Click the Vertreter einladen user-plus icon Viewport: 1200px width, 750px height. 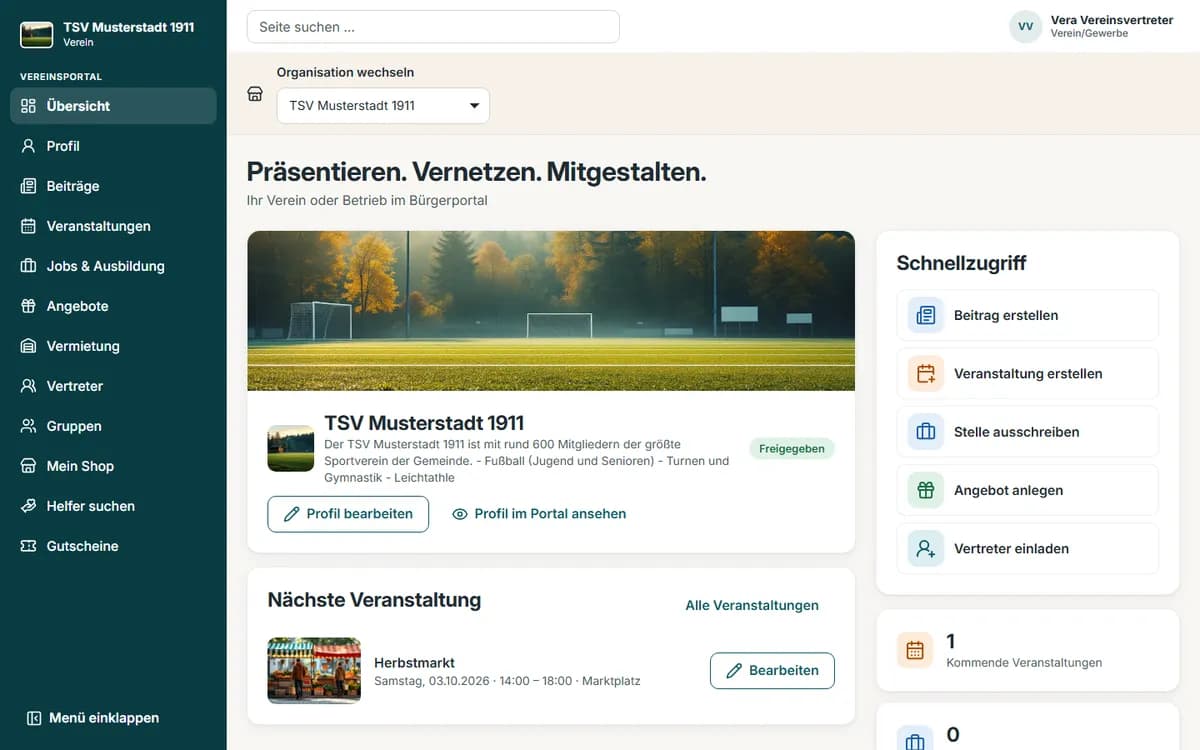(926, 549)
